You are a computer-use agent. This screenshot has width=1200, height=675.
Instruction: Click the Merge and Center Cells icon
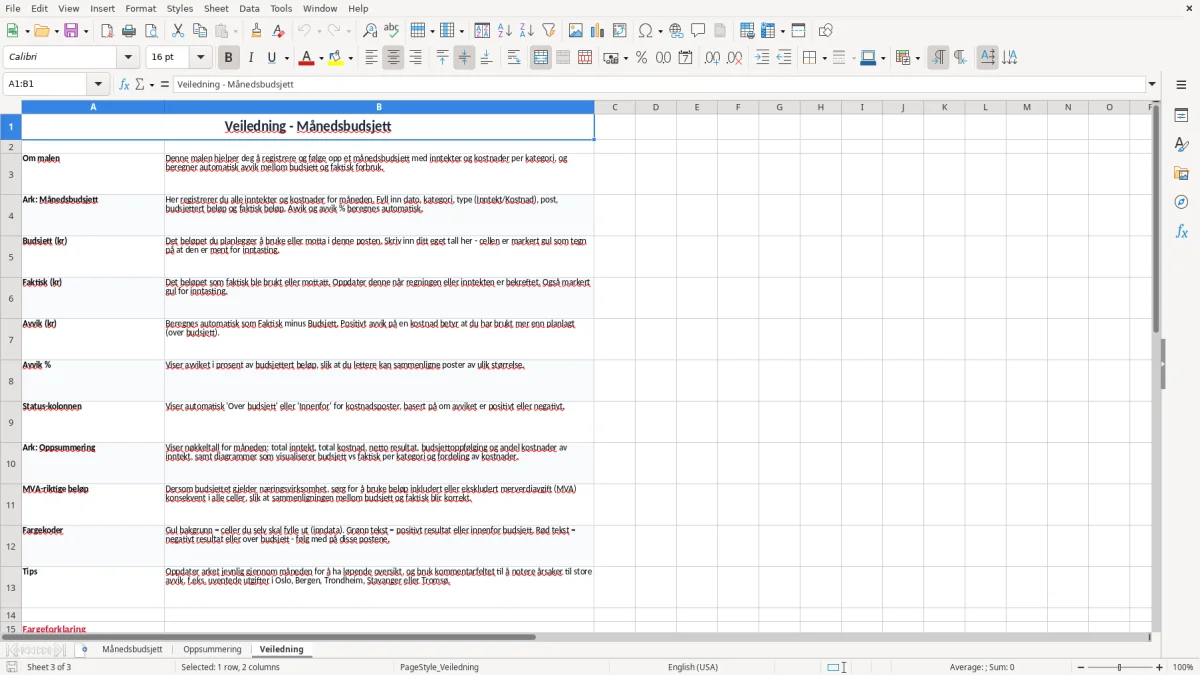click(x=541, y=58)
